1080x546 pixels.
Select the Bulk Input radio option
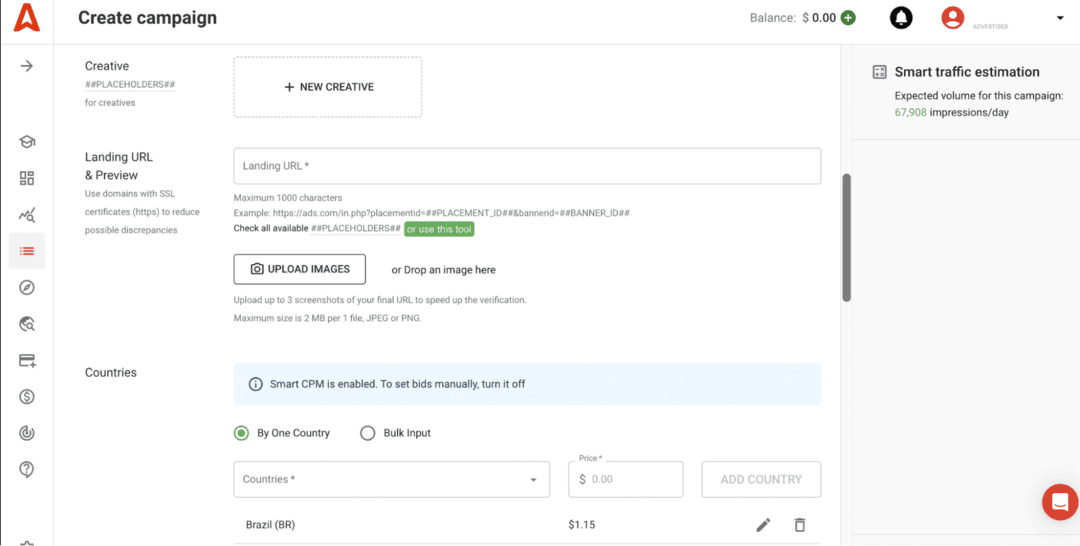[367, 433]
